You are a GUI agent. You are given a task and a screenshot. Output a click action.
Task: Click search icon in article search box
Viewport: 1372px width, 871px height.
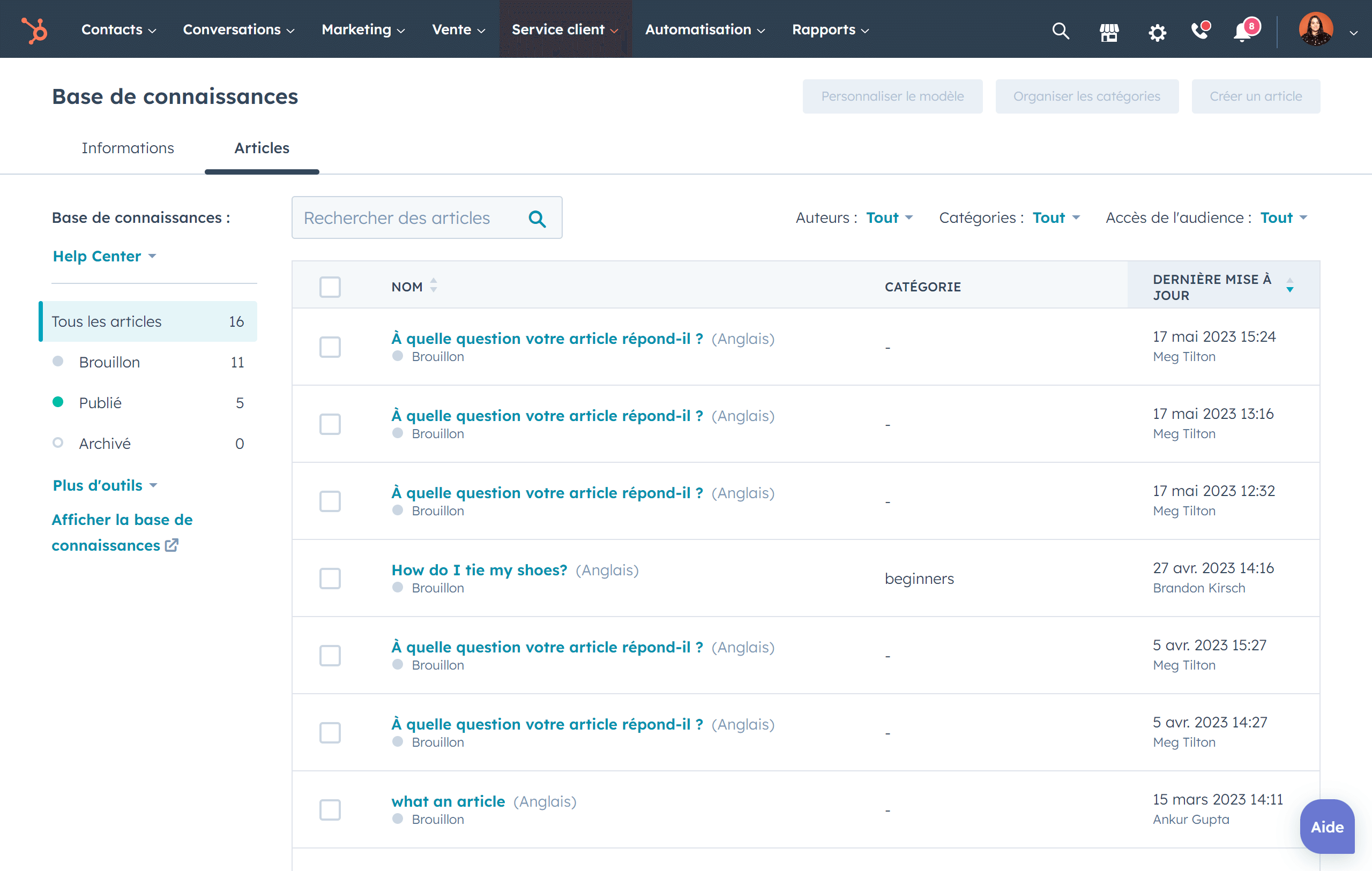coord(536,219)
